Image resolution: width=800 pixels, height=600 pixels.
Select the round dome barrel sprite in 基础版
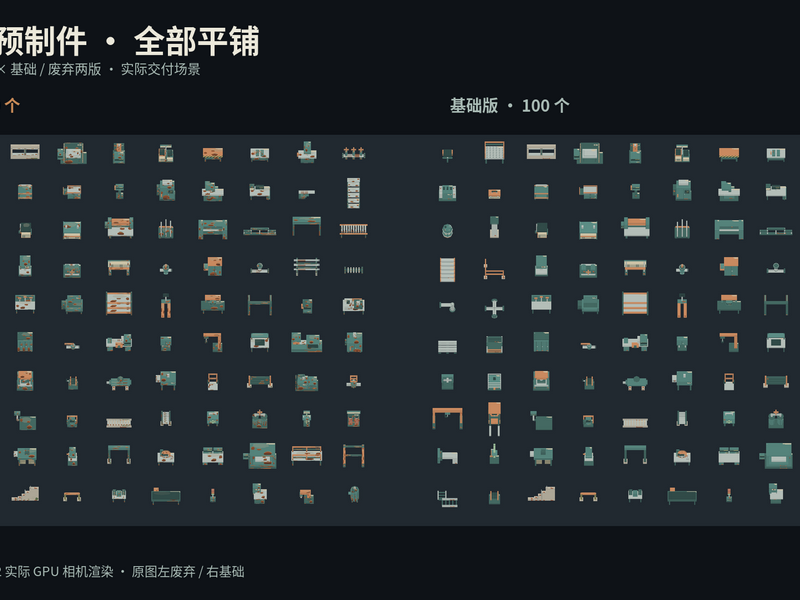[x=447, y=230]
